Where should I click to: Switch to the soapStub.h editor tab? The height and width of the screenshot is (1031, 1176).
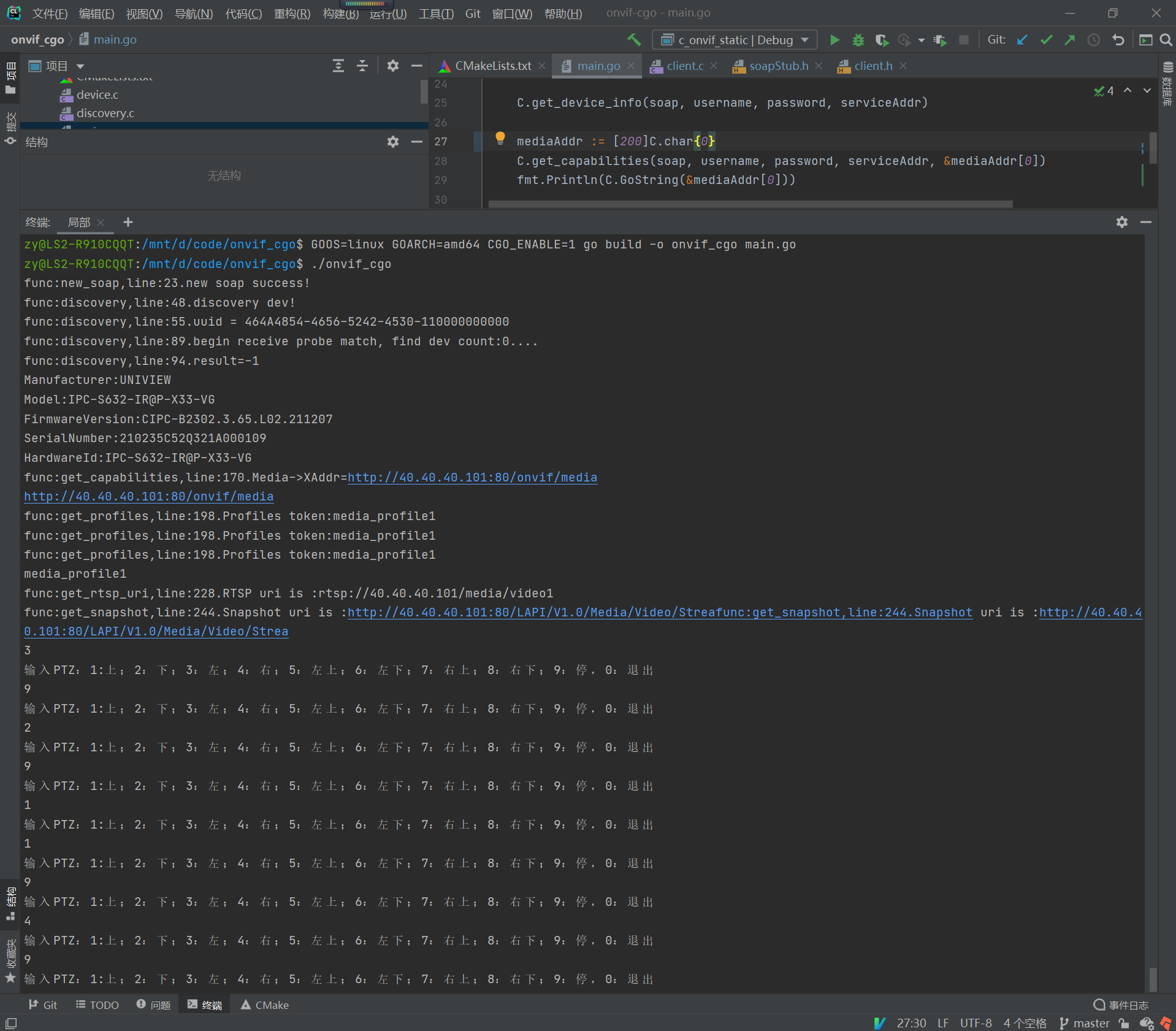click(777, 66)
